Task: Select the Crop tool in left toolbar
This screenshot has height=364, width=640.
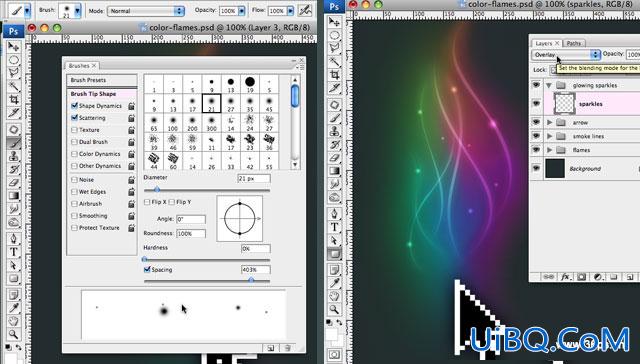Action: pos(14,99)
